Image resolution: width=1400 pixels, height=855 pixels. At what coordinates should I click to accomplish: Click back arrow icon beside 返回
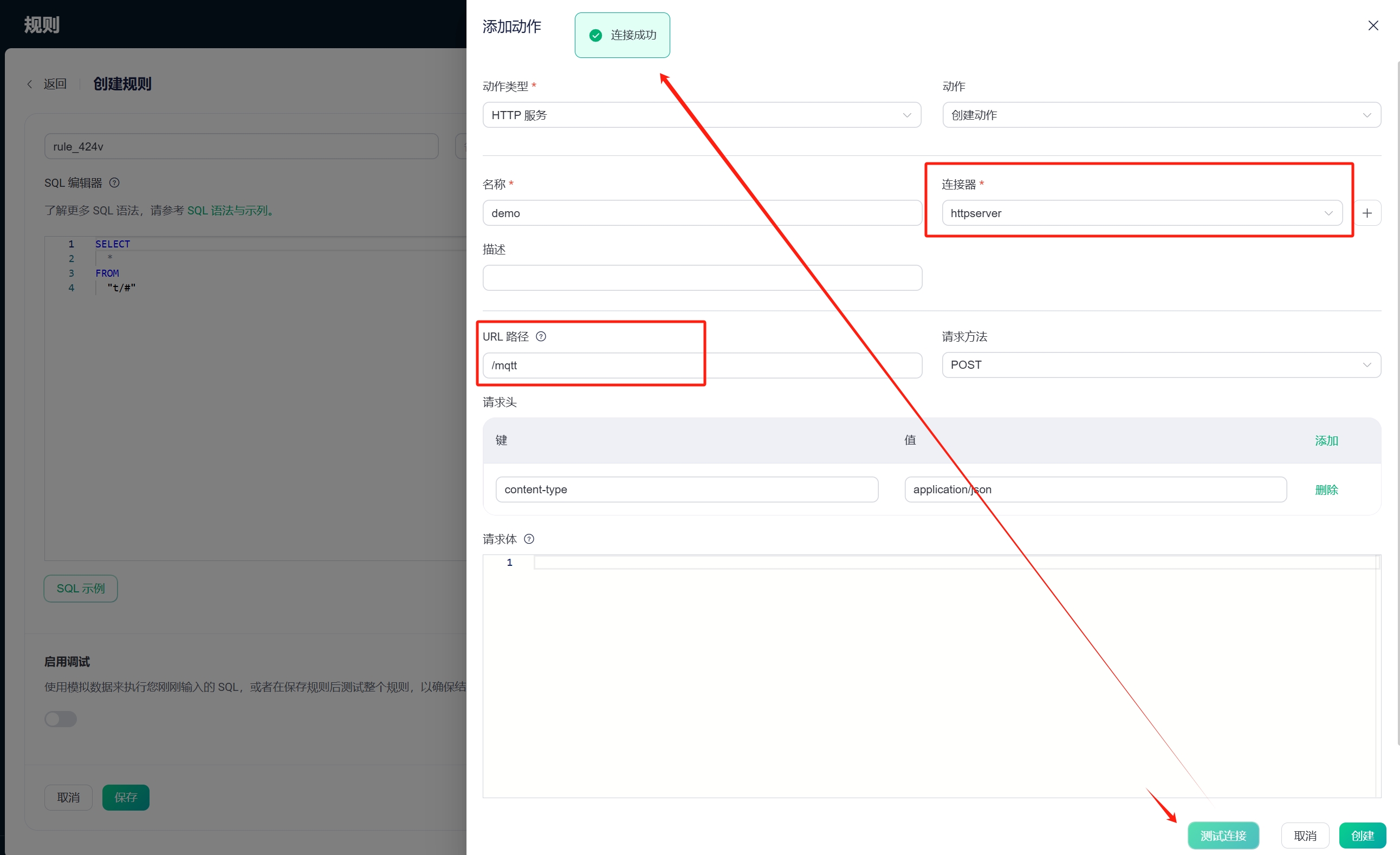click(x=30, y=84)
